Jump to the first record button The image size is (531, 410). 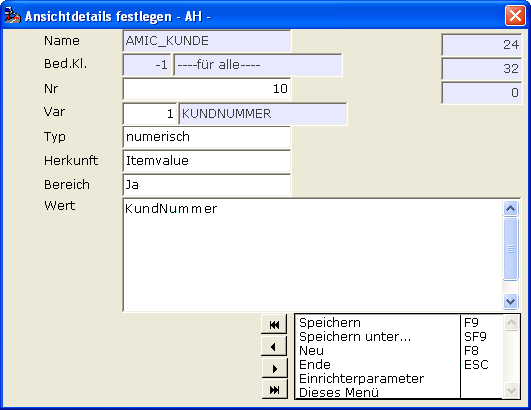(x=274, y=324)
